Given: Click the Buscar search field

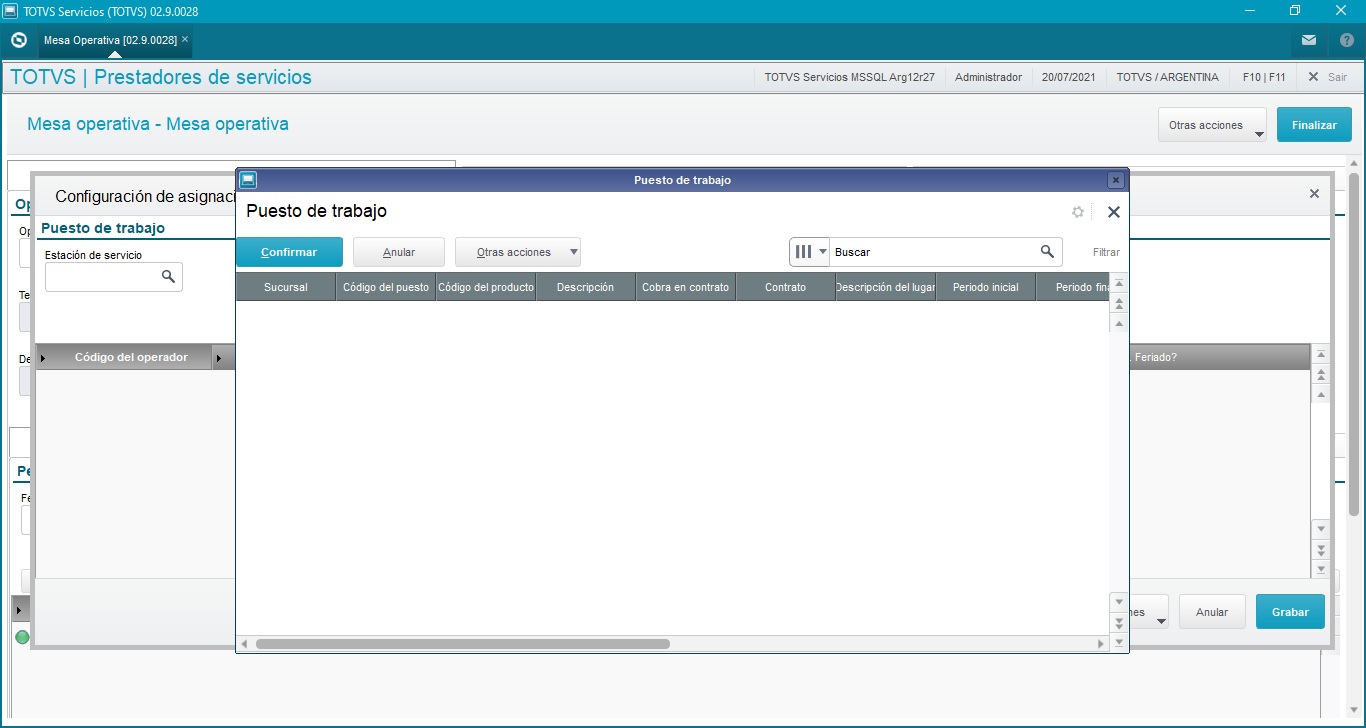Looking at the screenshot, I should tap(932, 252).
